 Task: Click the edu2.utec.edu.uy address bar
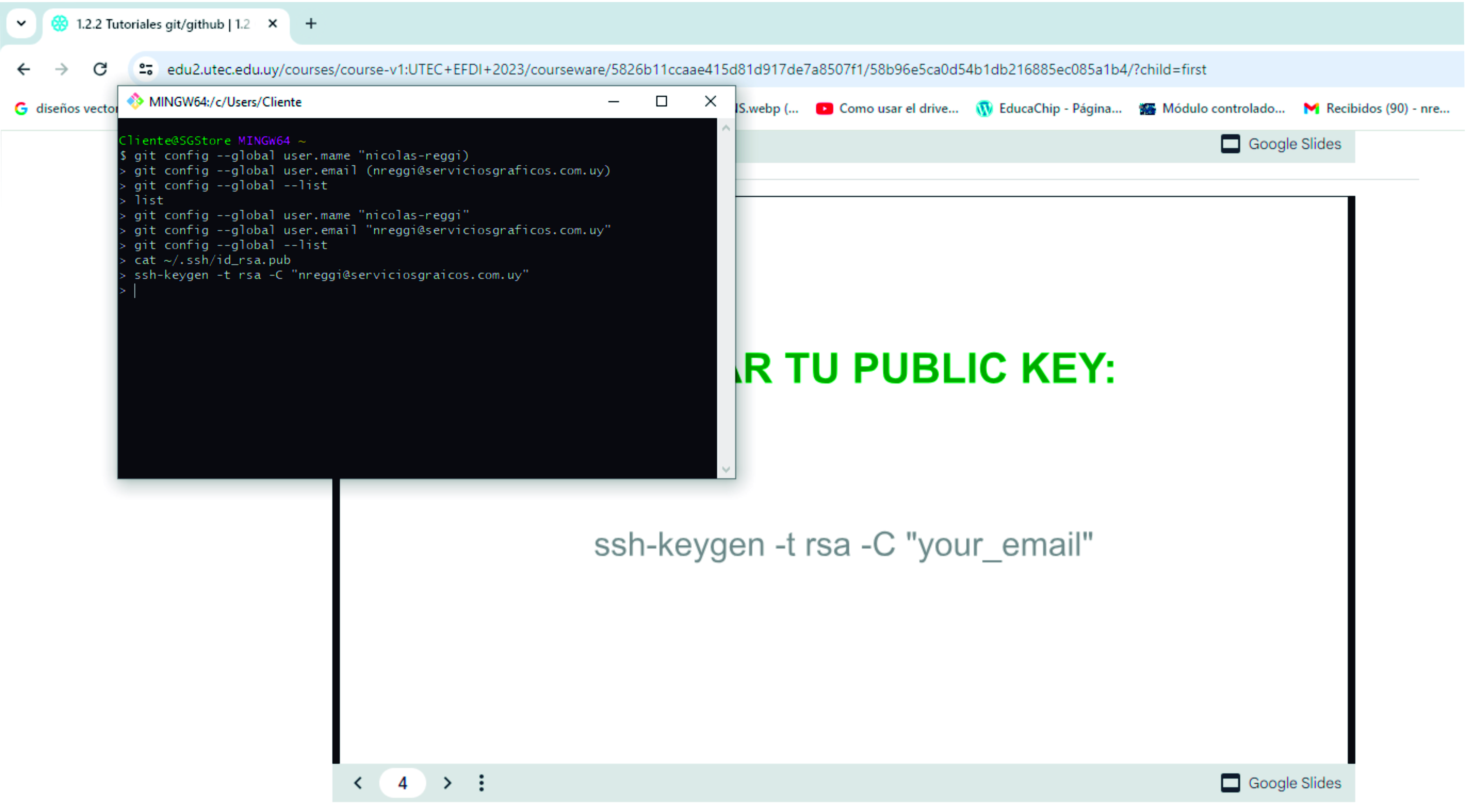click(687, 70)
